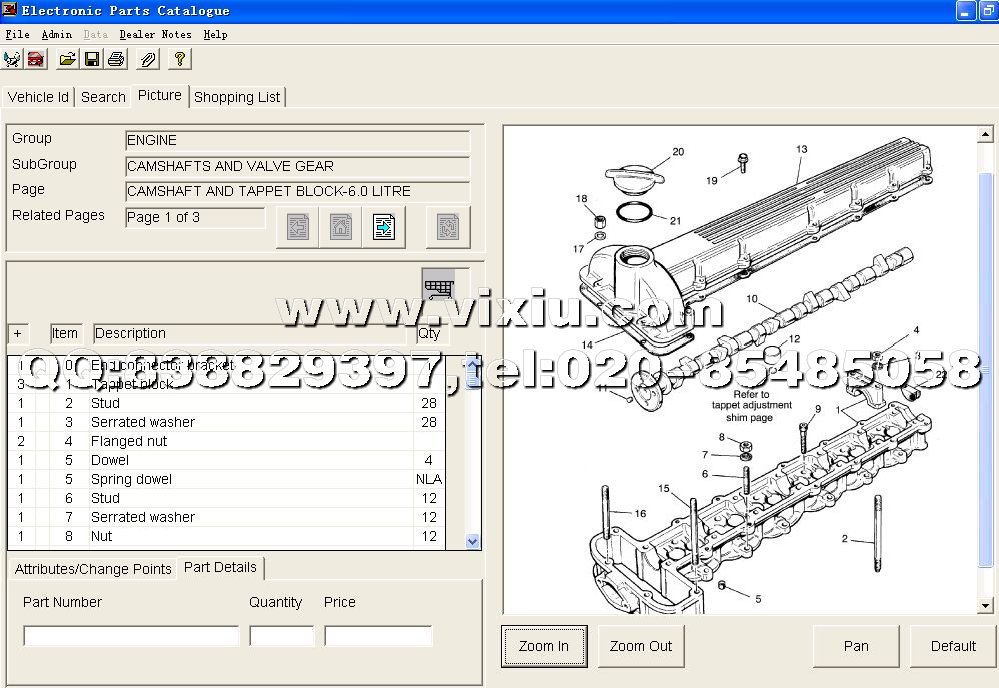Open help with the question mark icon

(179, 59)
